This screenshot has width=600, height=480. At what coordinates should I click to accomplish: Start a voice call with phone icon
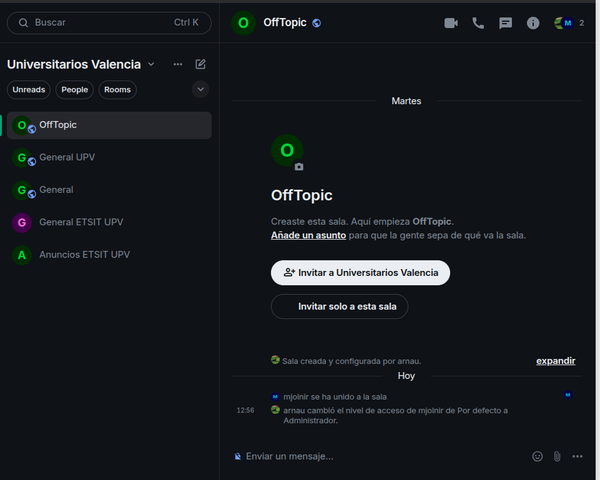pyautogui.click(x=478, y=23)
